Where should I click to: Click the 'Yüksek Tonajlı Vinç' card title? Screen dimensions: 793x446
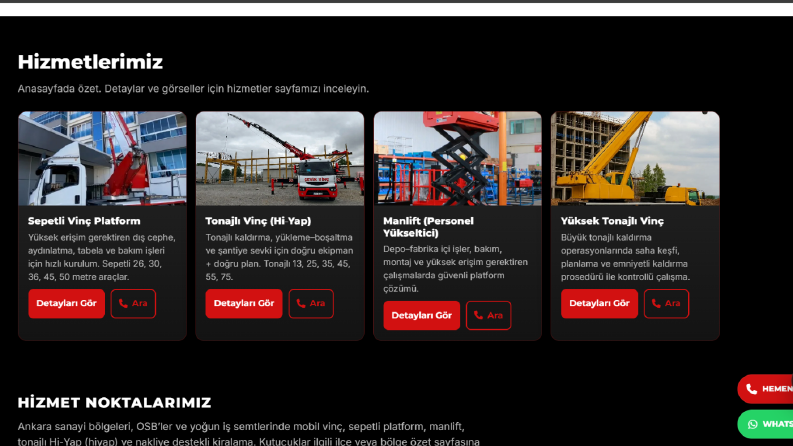[612, 221]
